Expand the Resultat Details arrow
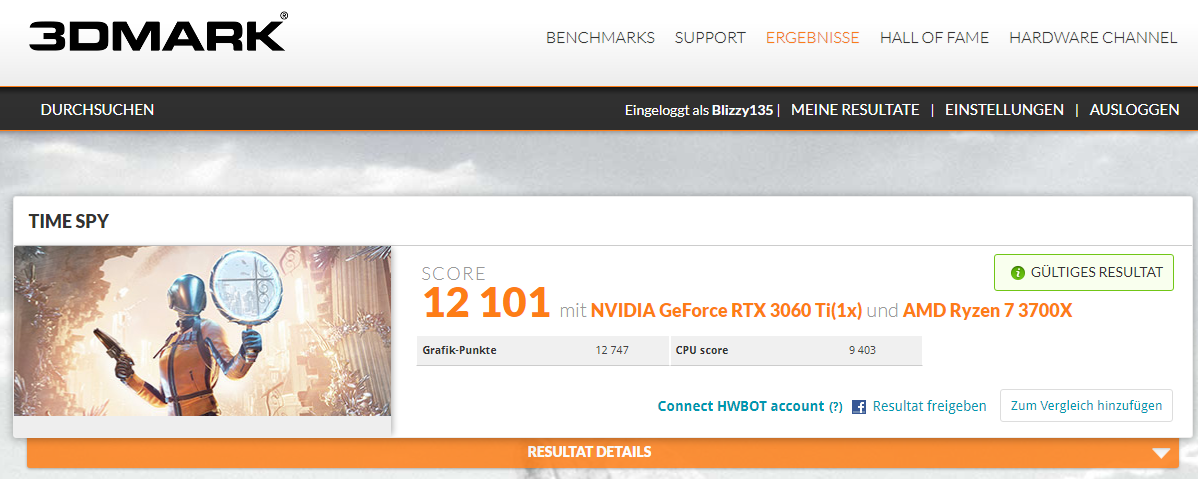This screenshot has width=1198, height=479. [1161, 453]
